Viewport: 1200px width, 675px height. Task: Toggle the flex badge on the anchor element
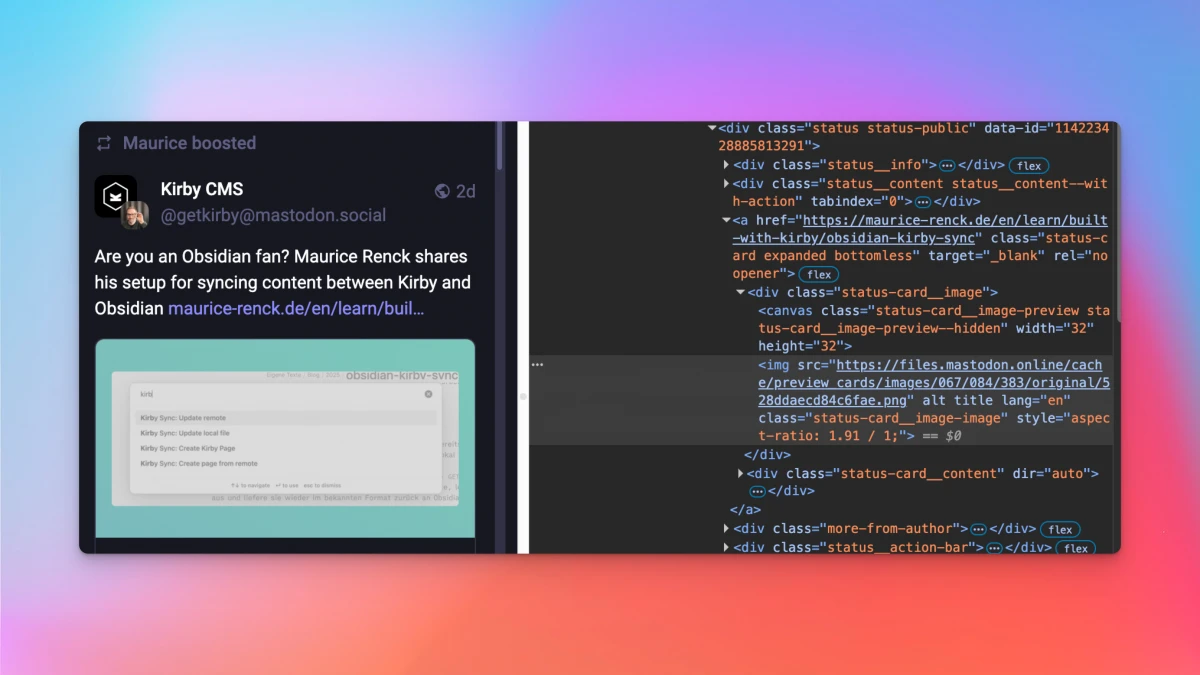[819, 274]
